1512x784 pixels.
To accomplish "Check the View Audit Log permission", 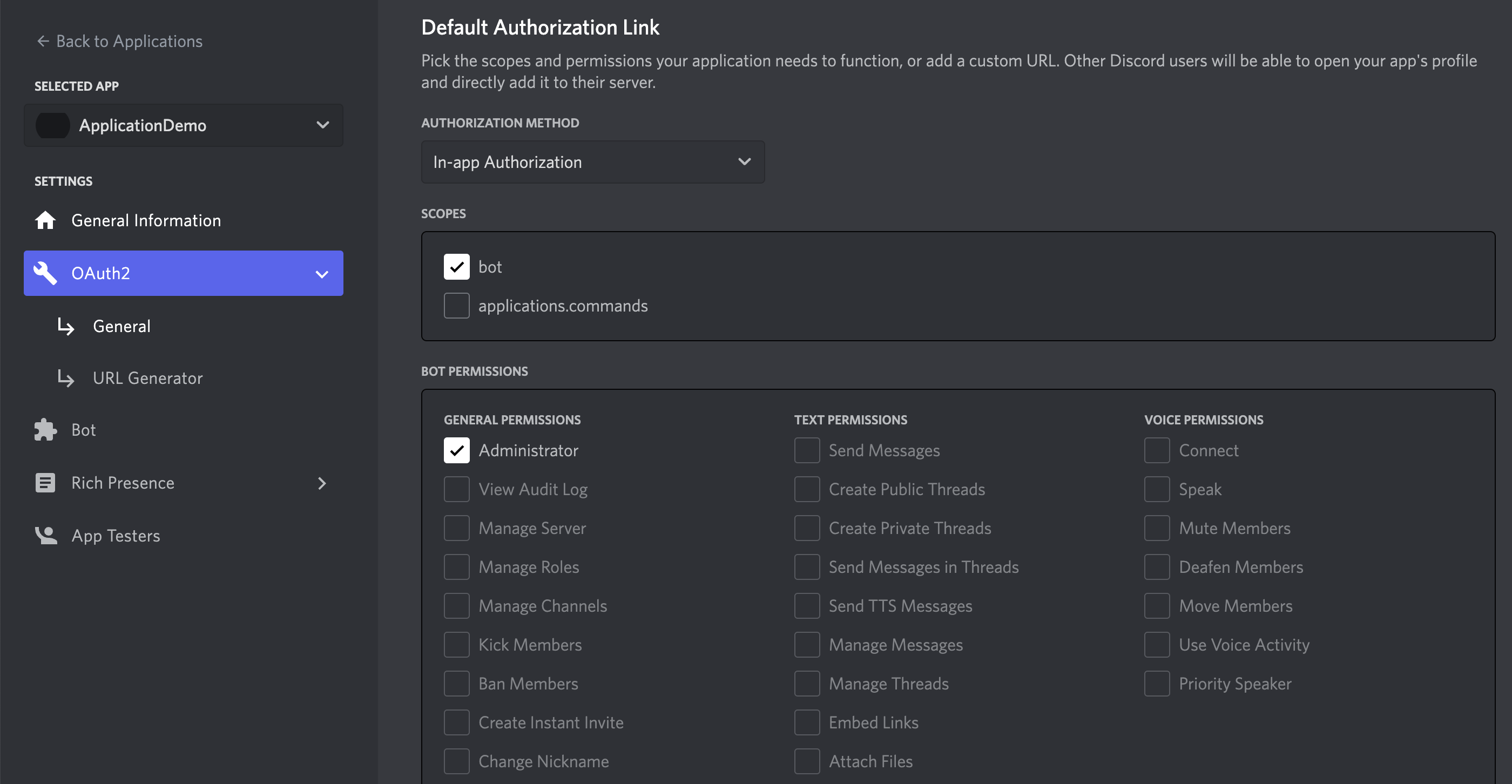I will click(x=457, y=489).
